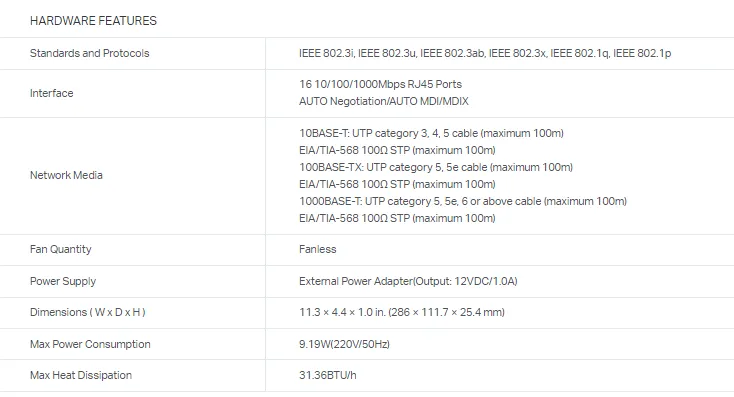Click the Fanless value
734x397 pixels.
click(317, 249)
